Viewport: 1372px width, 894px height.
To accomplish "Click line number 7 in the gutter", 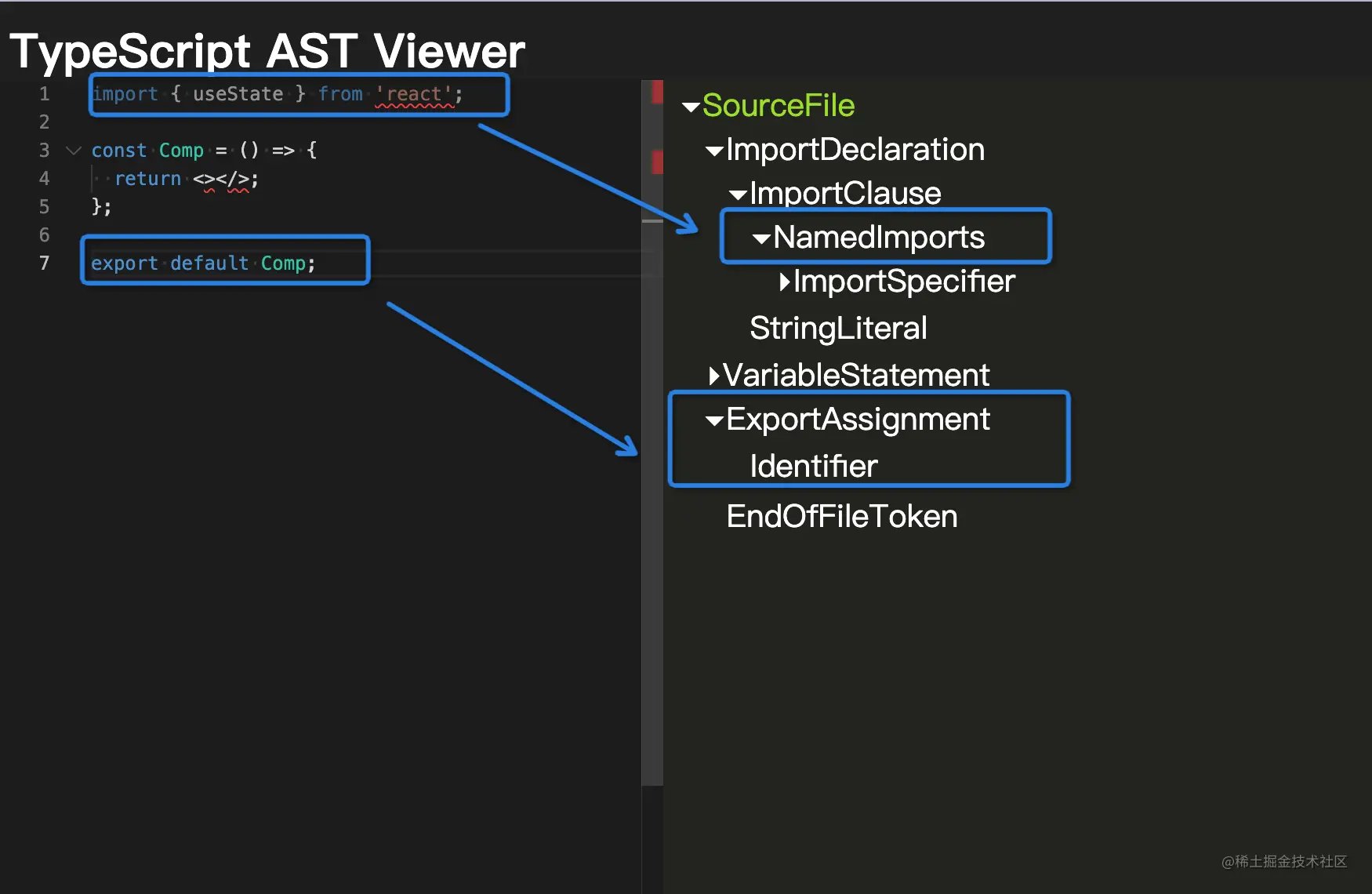I will 45,263.
